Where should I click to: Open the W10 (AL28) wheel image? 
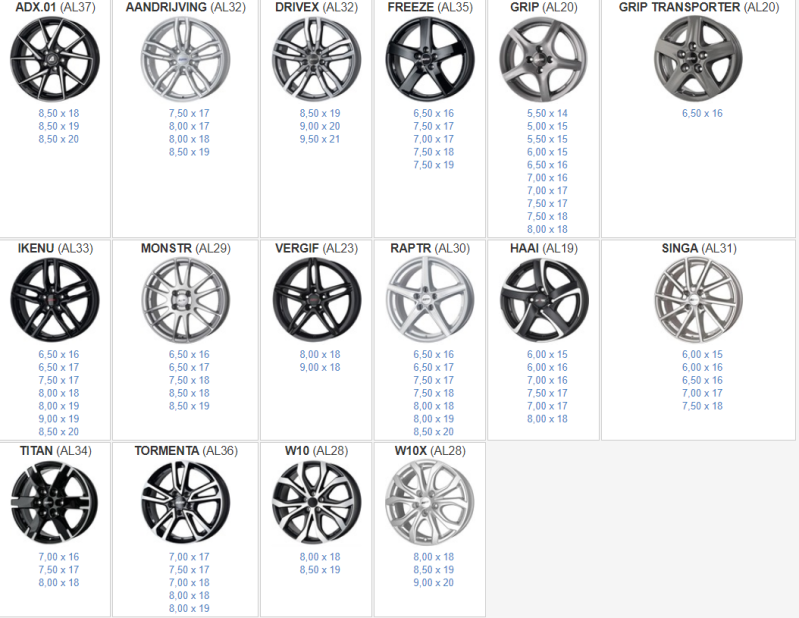click(x=316, y=502)
